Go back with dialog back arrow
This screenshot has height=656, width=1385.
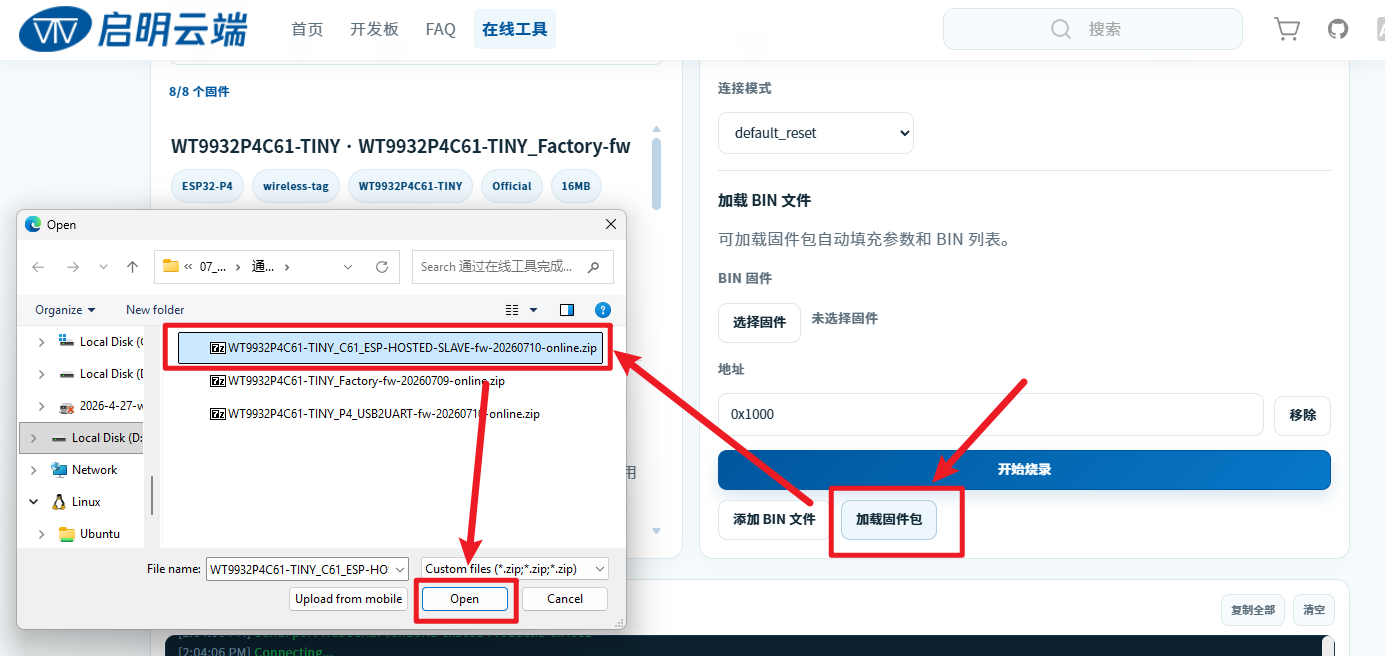click(x=38, y=267)
